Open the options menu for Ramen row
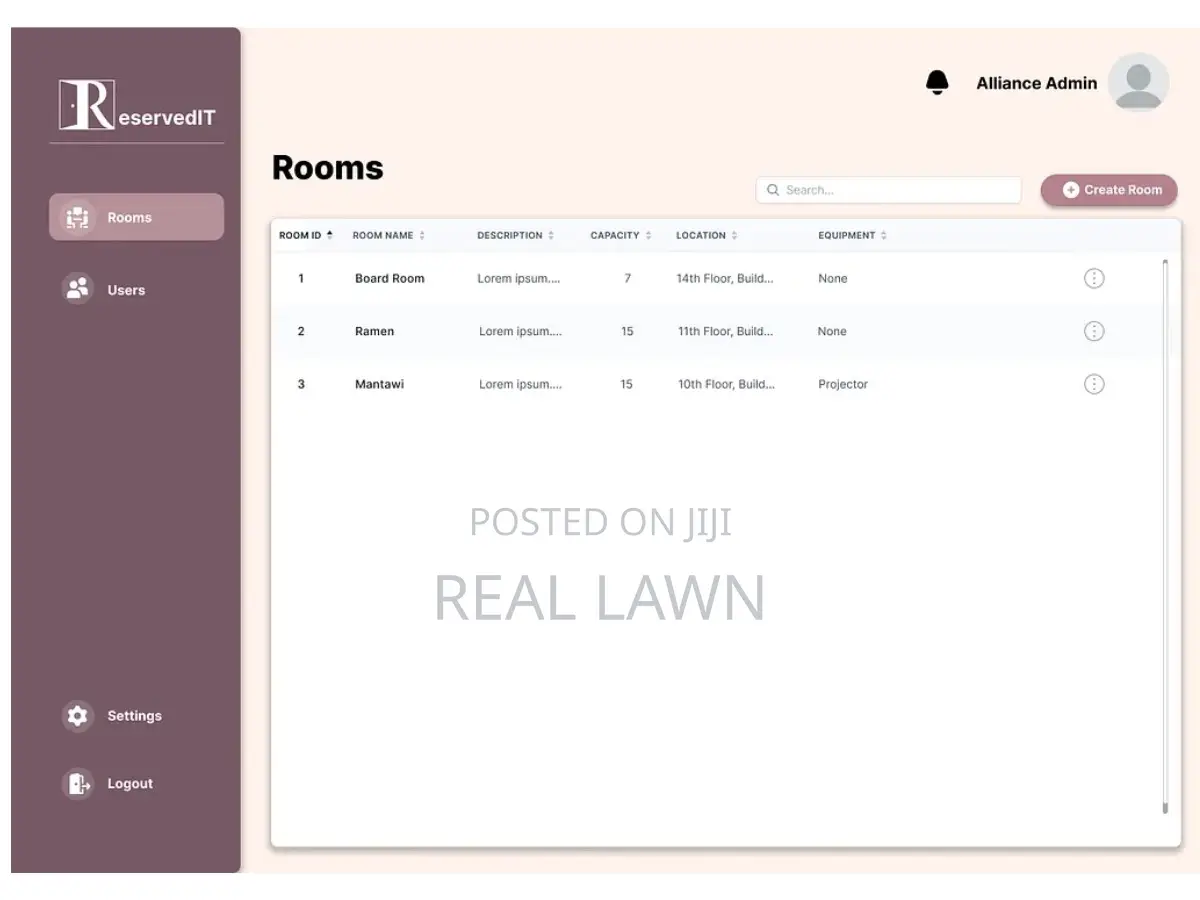Image resolution: width=1200 pixels, height=900 pixels. pos(1094,331)
